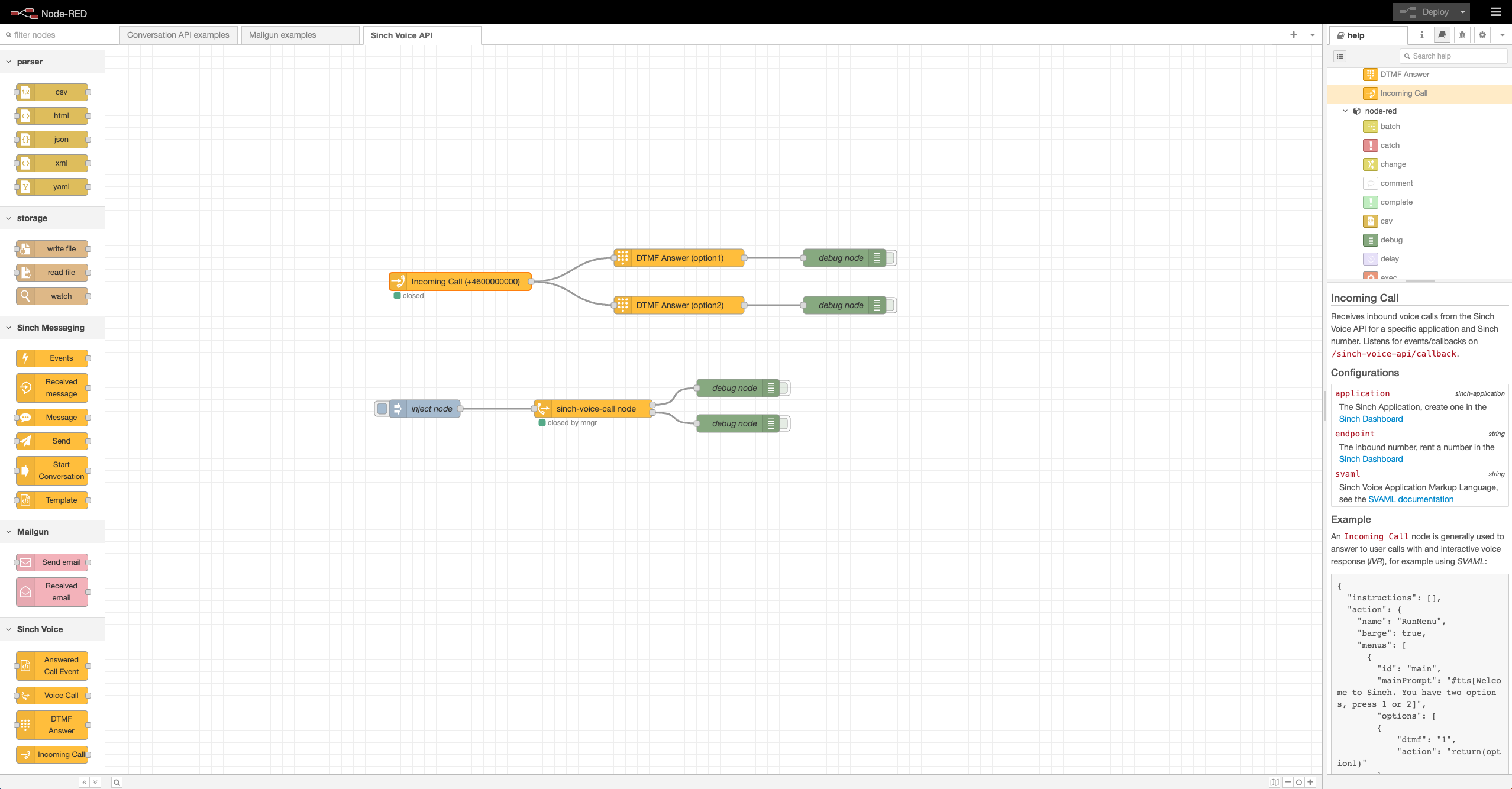Select the Start Conversation palette node
This screenshot has width=1512, height=789.
pyautogui.click(x=52, y=471)
